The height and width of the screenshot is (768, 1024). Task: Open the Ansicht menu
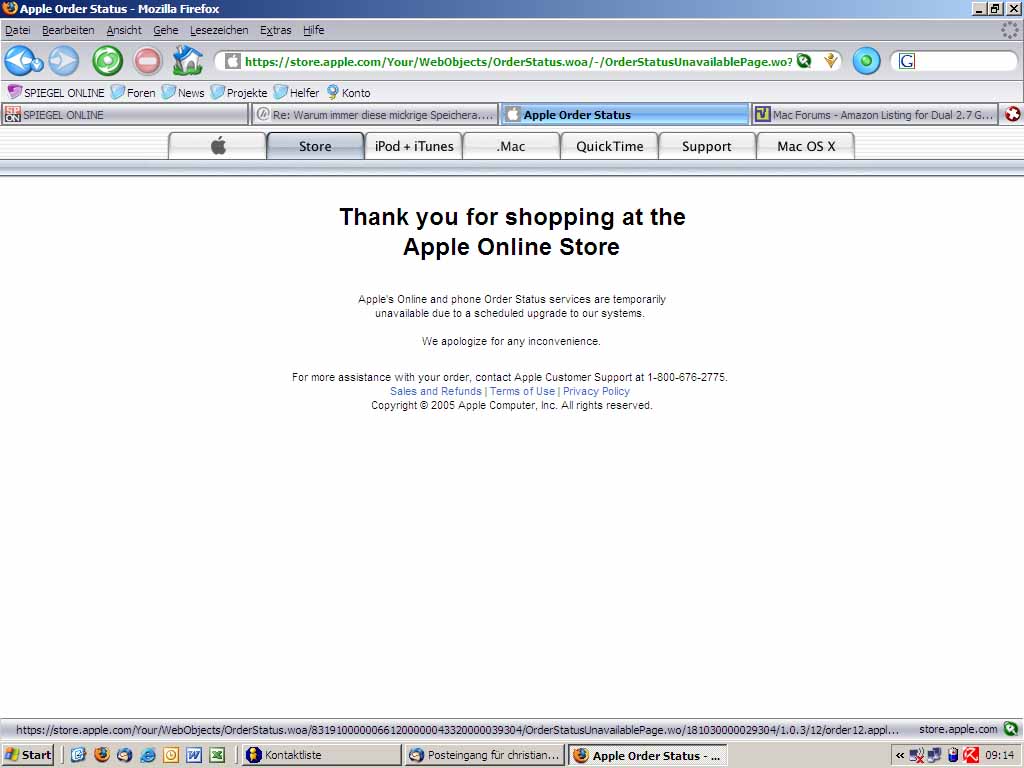pos(124,30)
